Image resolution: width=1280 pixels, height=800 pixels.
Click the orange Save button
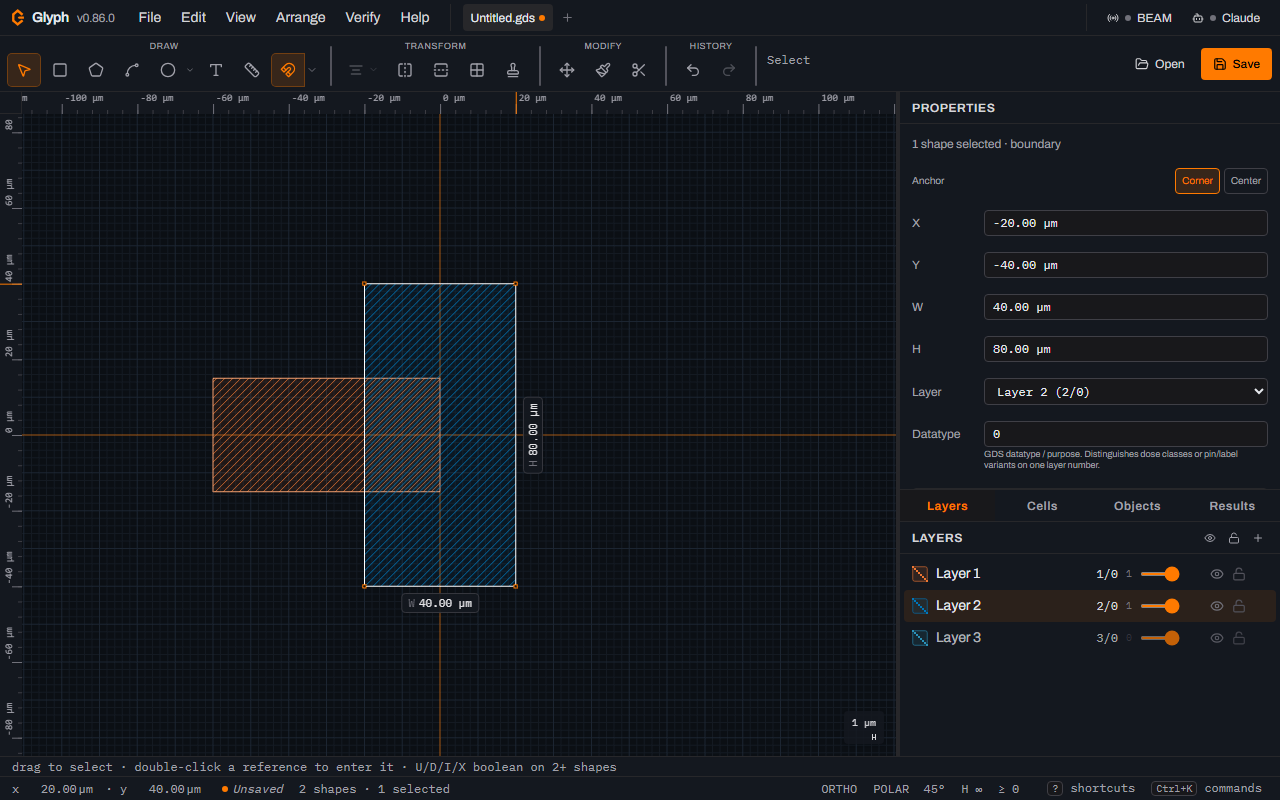1236,64
